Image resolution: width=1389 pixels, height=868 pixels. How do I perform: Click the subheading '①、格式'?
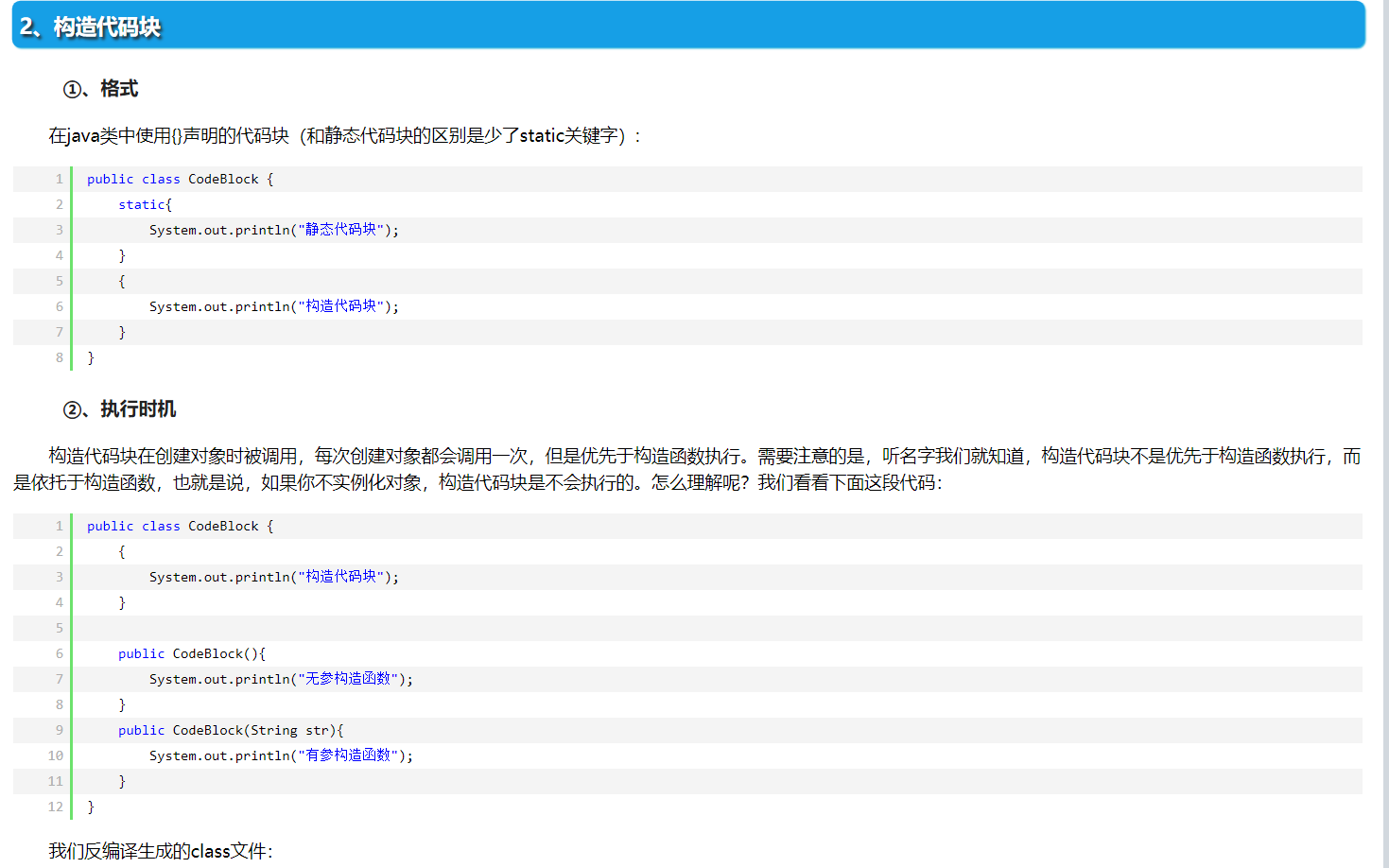pyautogui.click(x=100, y=89)
